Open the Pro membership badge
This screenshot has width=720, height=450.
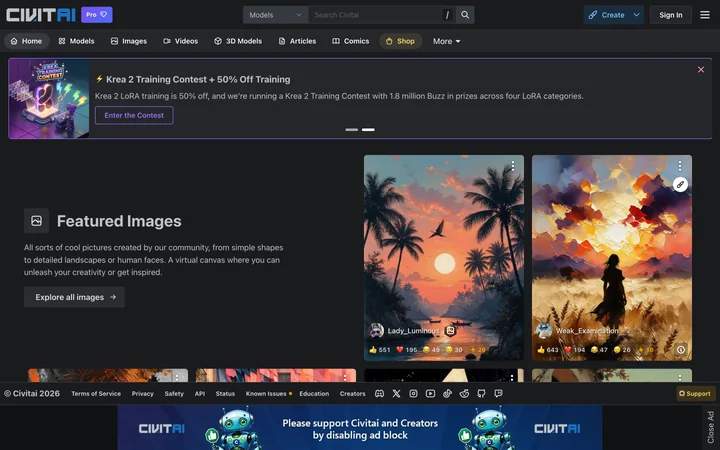point(97,15)
